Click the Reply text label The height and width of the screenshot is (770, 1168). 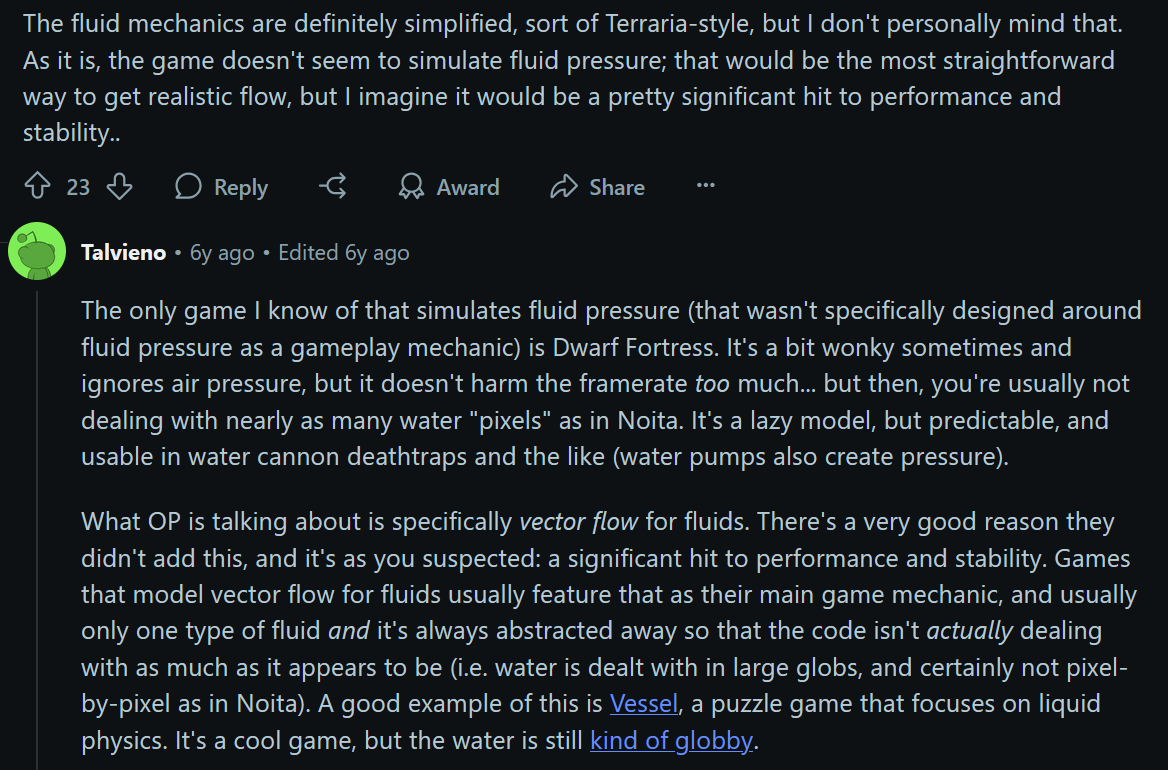click(x=241, y=187)
